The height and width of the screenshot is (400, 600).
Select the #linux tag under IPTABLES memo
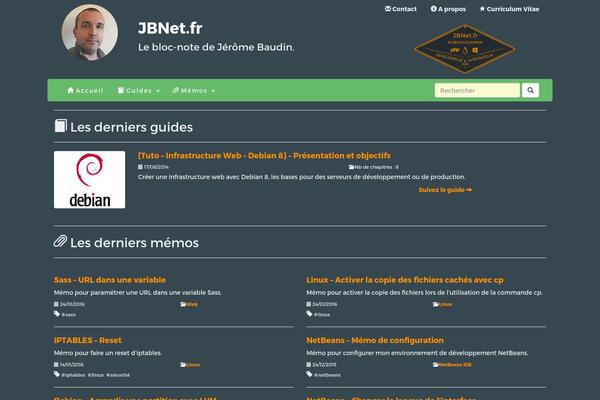click(x=96, y=375)
